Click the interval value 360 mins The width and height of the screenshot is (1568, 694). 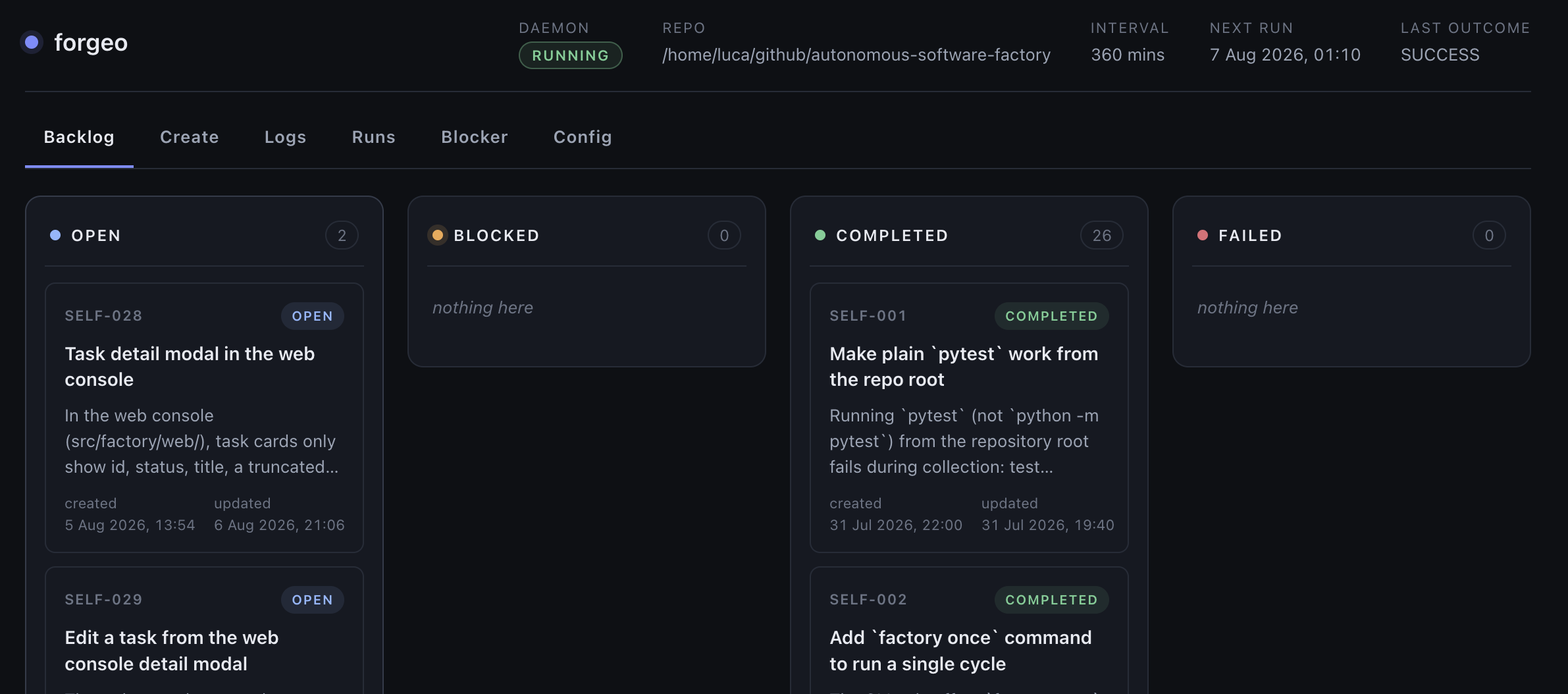pos(1128,55)
